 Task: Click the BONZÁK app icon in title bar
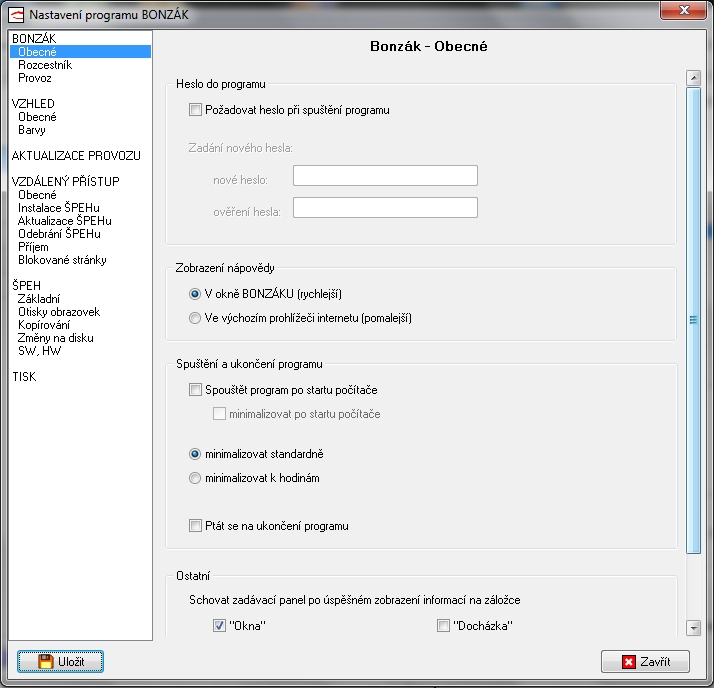[16, 15]
